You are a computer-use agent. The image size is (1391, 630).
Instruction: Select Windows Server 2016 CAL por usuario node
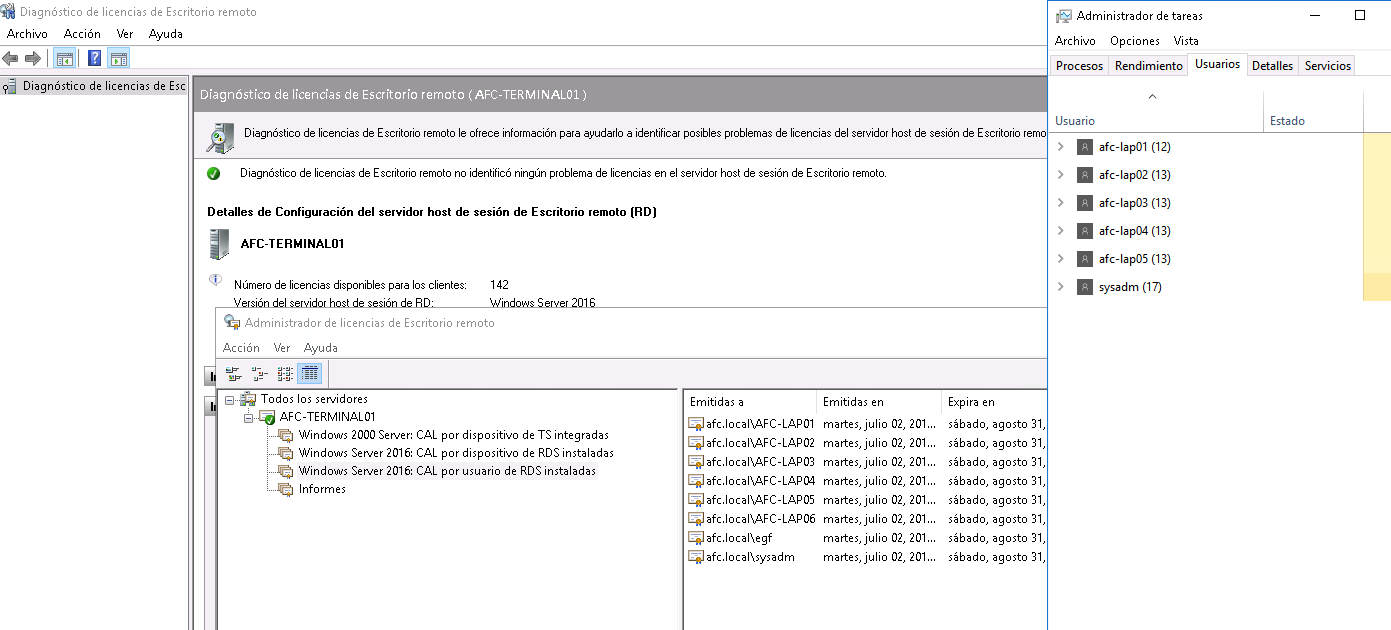447,471
